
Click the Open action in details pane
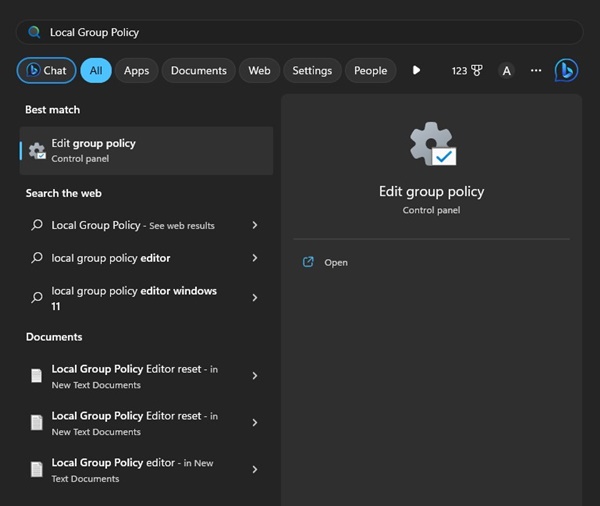click(x=336, y=263)
